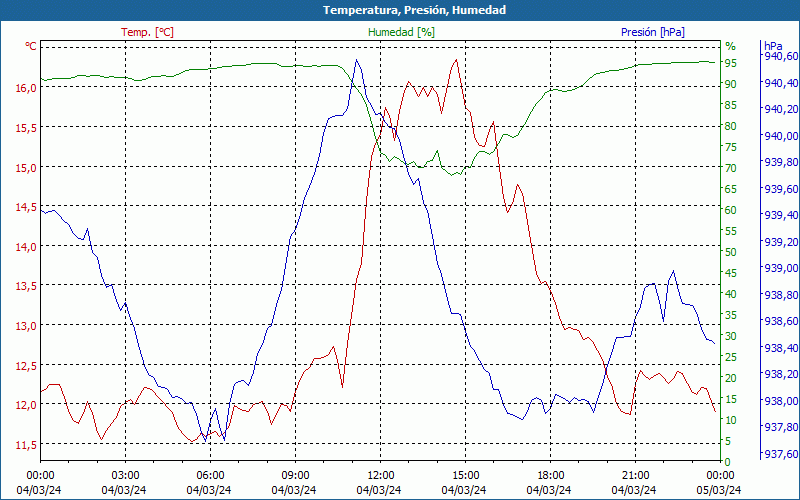Click the 15,0 temperature tick label
This screenshot has width=800, height=500.
26,167
